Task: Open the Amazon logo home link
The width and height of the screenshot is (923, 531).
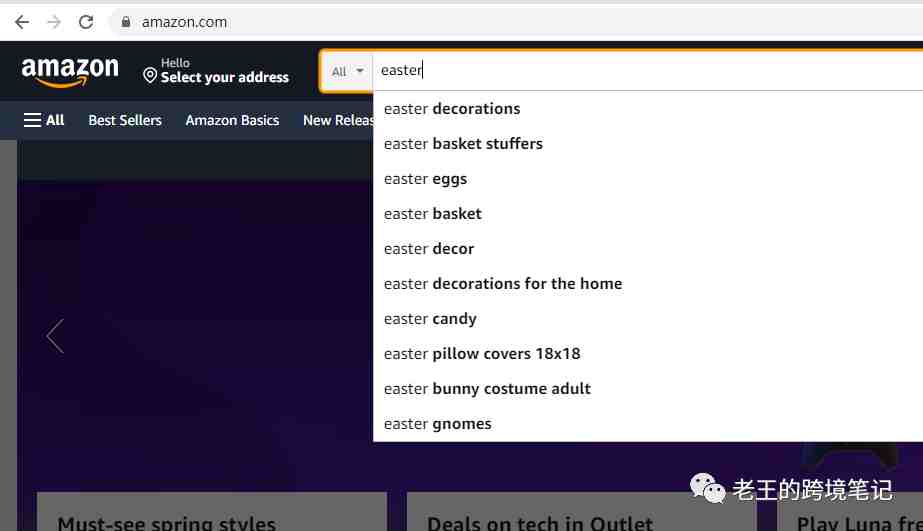Action: coord(70,72)
